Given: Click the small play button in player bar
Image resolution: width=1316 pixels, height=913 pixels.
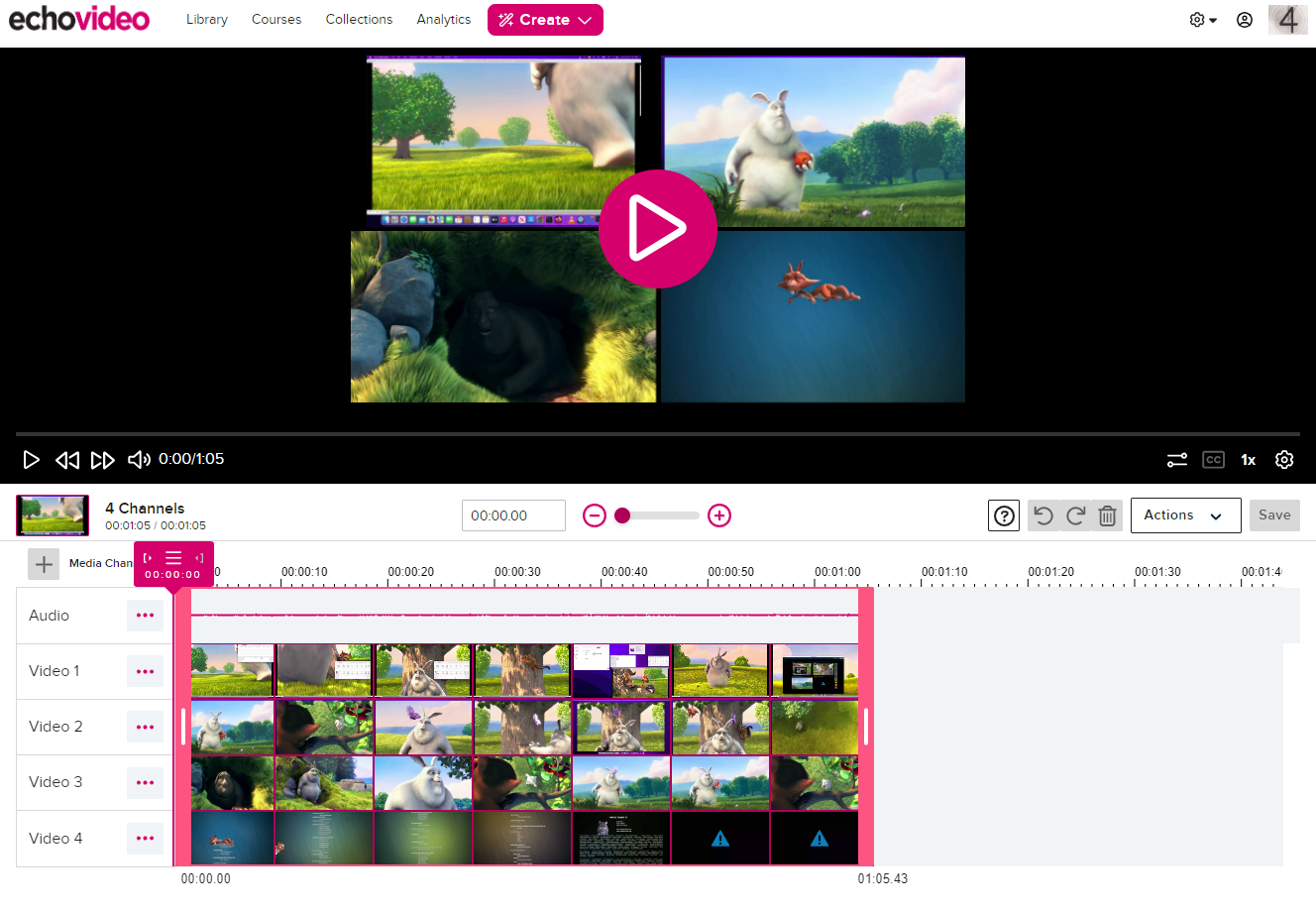Looking at the screenshot, I should (x=32, y=459).
